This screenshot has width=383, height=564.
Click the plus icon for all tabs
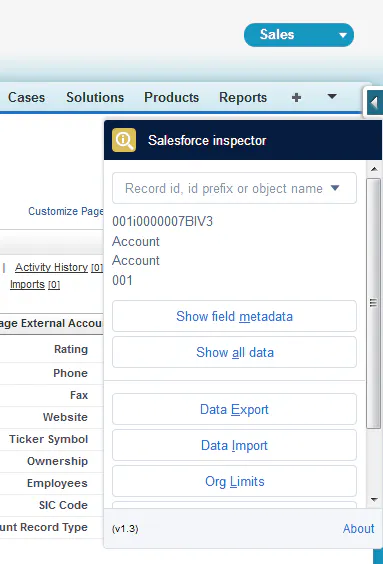[x=296, y=97]
